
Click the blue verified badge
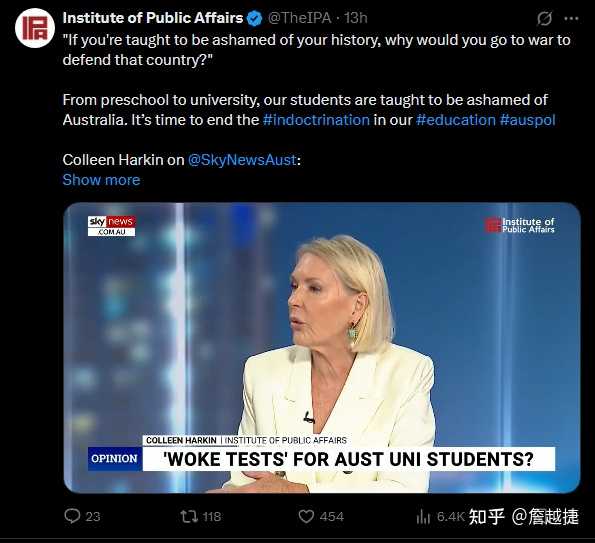[255, 18]
